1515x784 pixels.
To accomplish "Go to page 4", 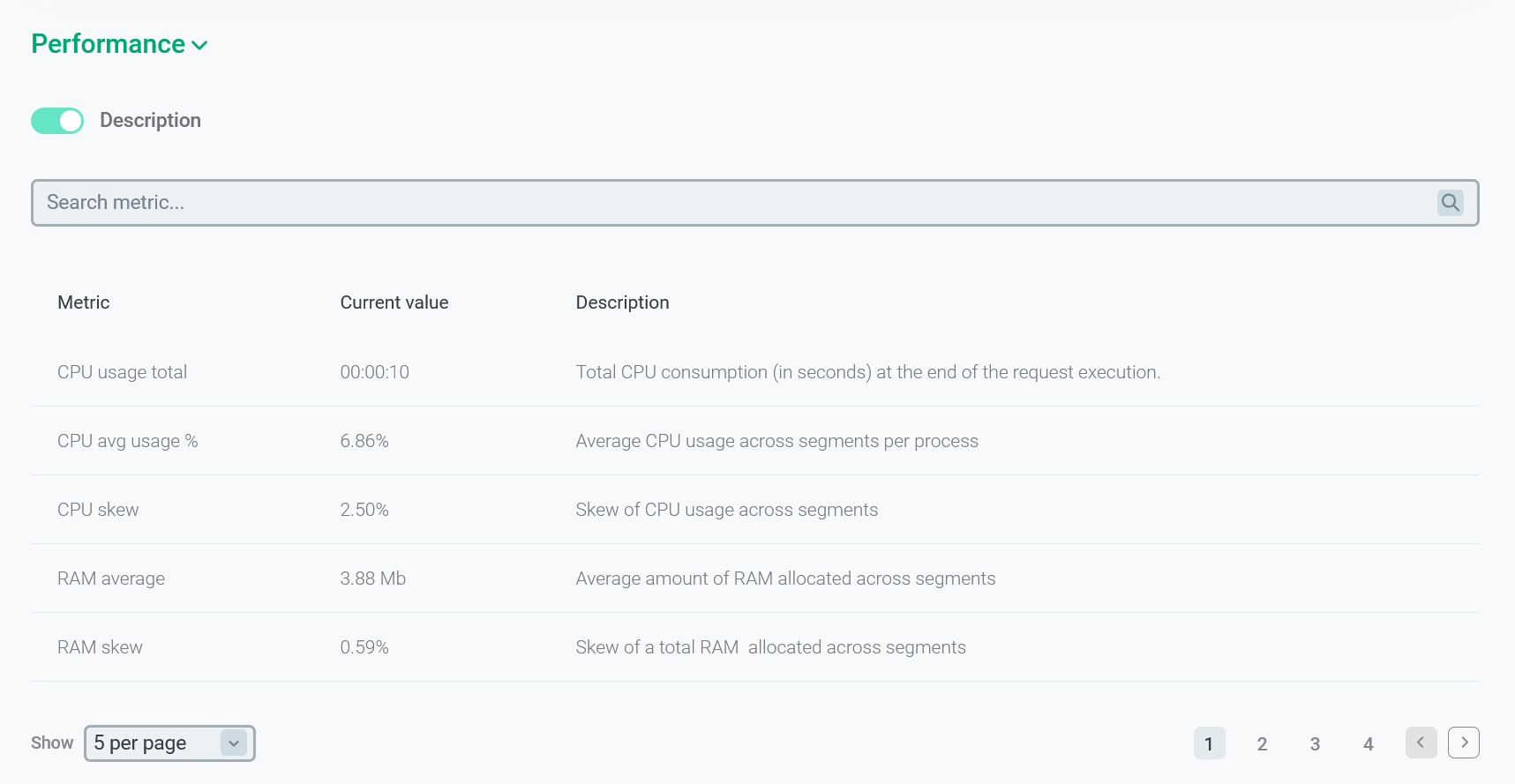I will pyautogui.click(x=1369, y=743).
